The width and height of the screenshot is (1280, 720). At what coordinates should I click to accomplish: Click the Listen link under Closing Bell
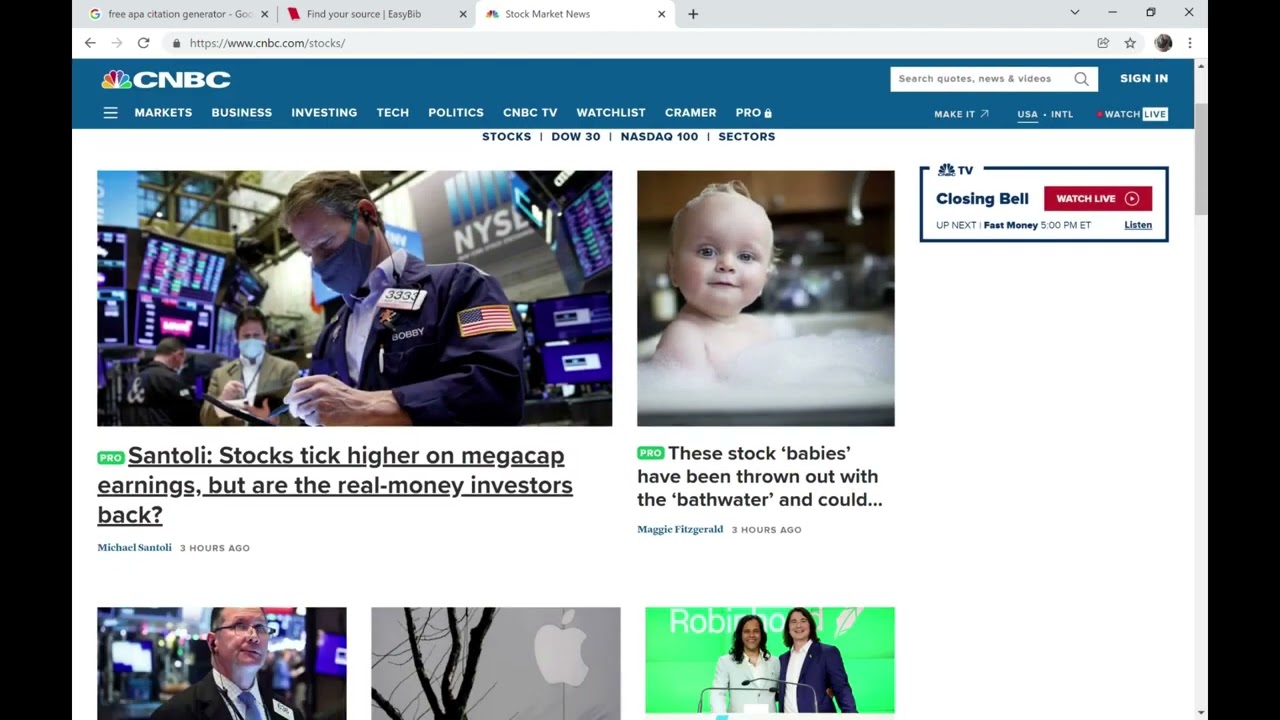[1138, 225]
